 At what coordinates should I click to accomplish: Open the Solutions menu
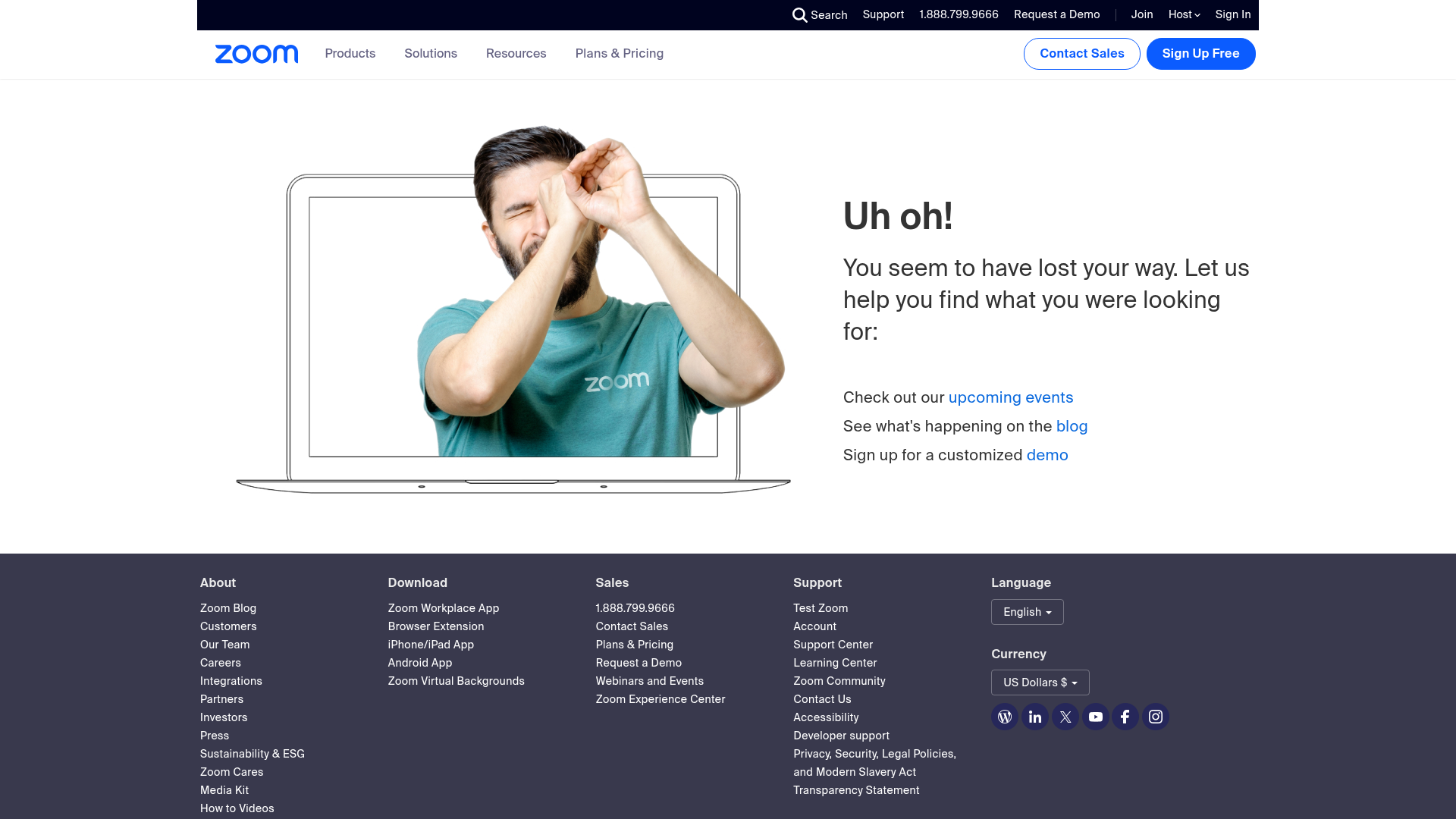tap(431, 54)
